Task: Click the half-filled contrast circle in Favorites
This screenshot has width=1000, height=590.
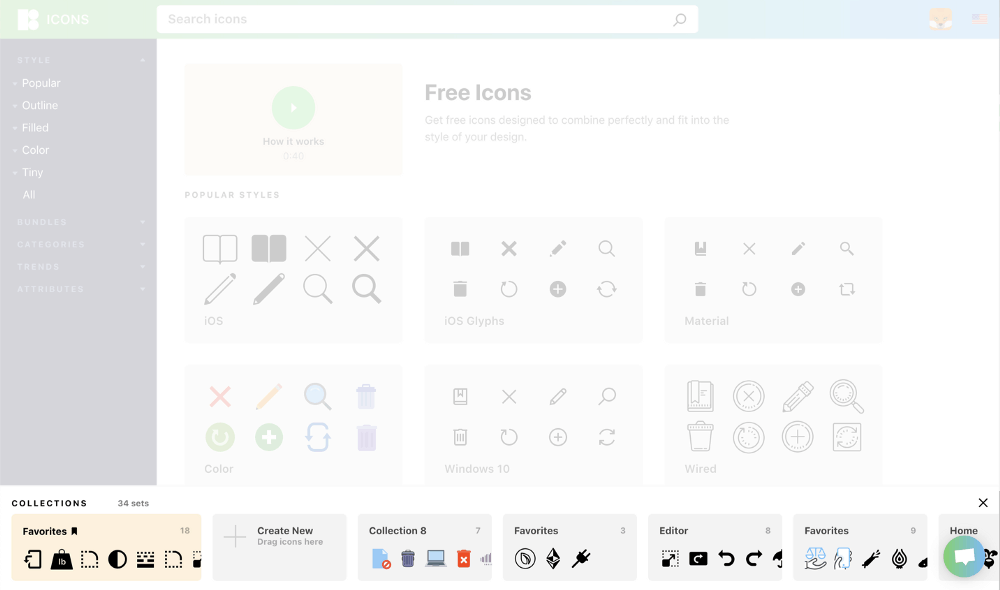Action: point(117,559)
